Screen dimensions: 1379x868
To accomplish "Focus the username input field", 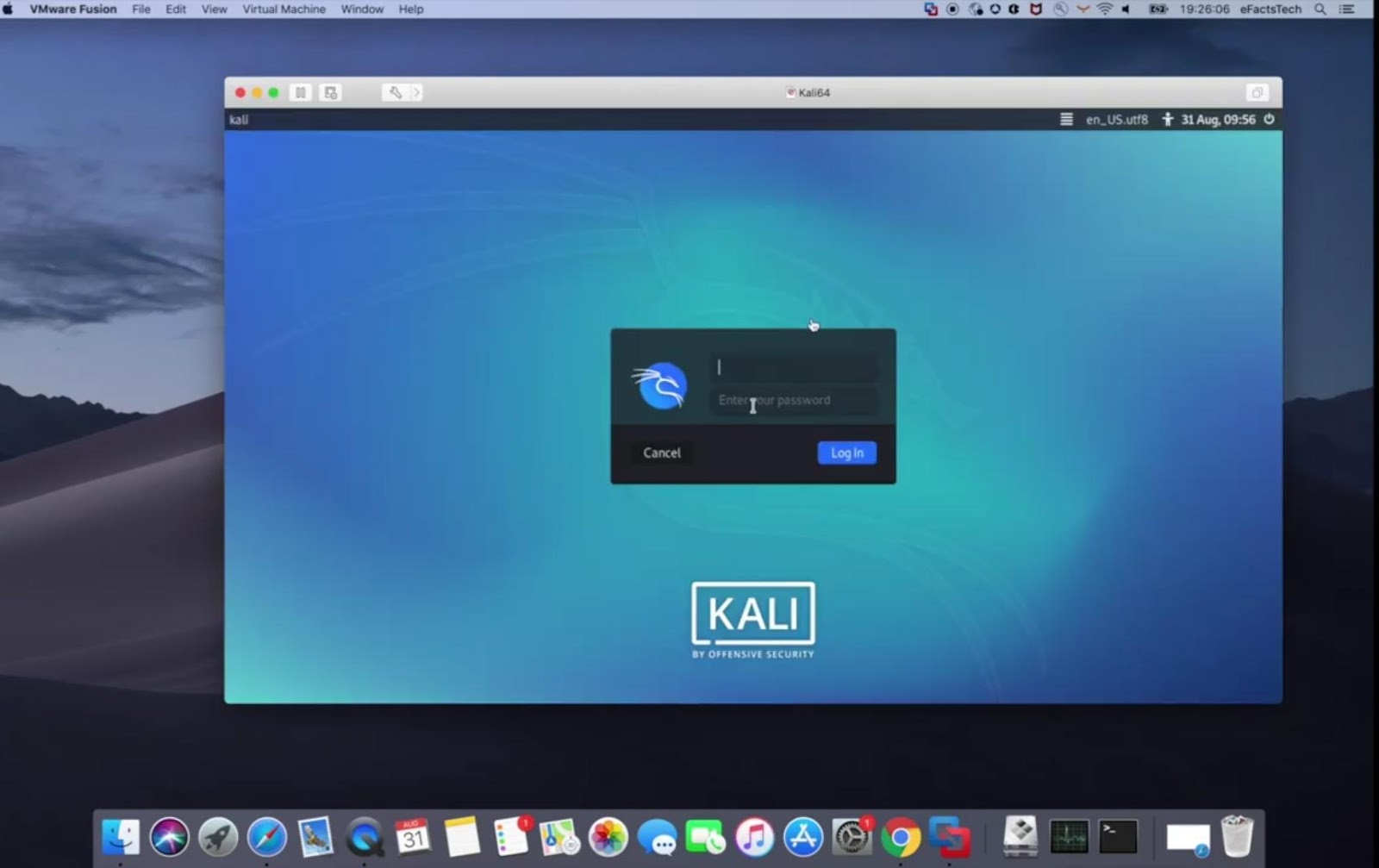I will (x=793, y=367).
